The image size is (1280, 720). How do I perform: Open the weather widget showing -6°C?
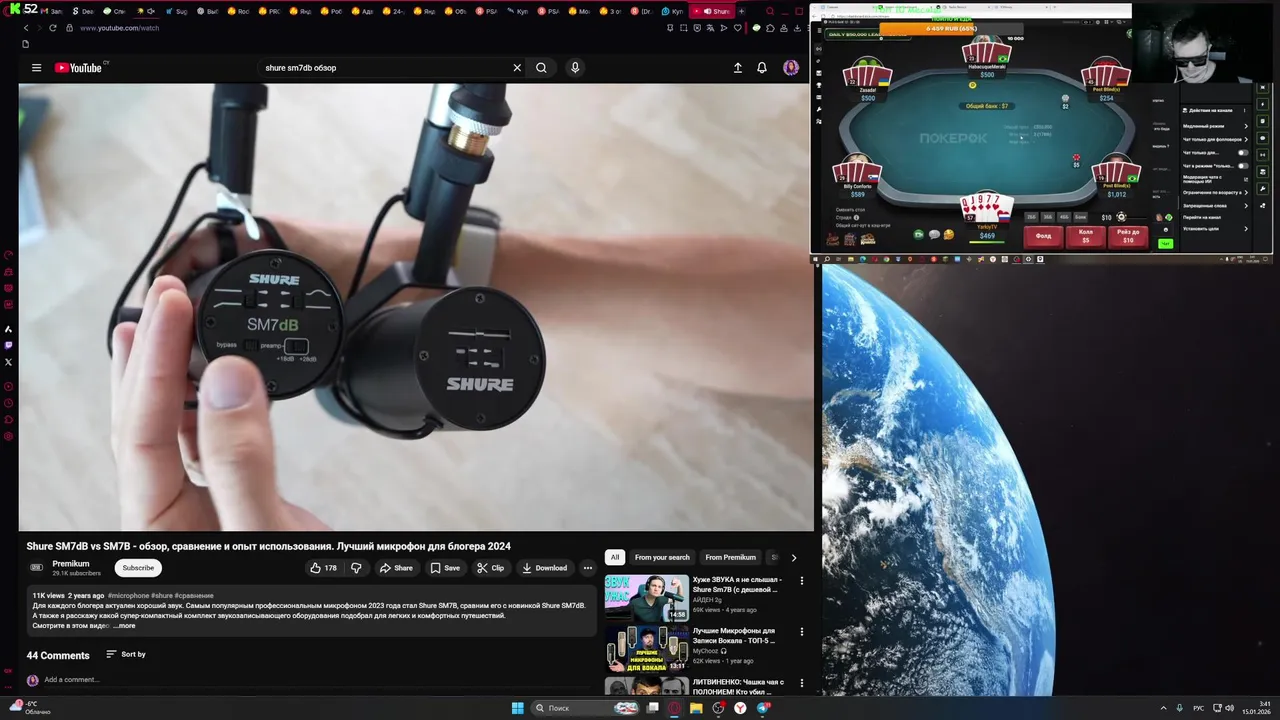click(30, 708)
